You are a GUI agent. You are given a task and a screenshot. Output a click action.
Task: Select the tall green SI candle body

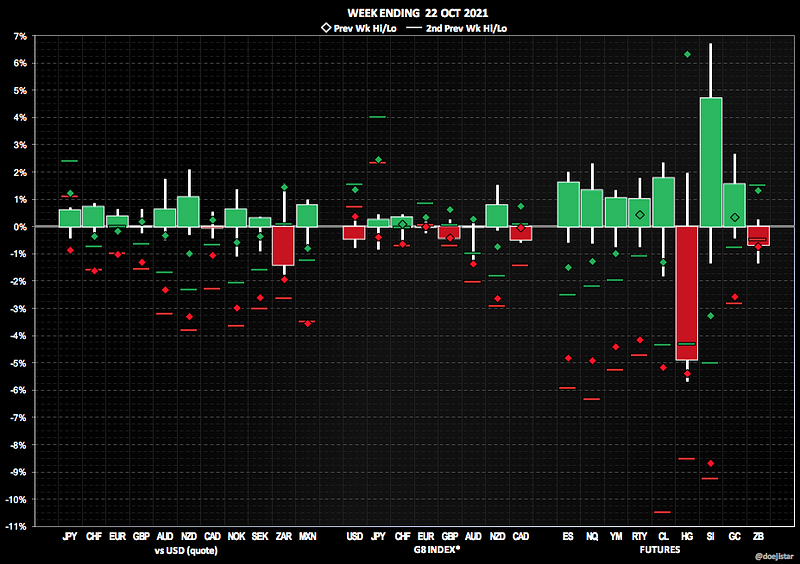point(711,162)
